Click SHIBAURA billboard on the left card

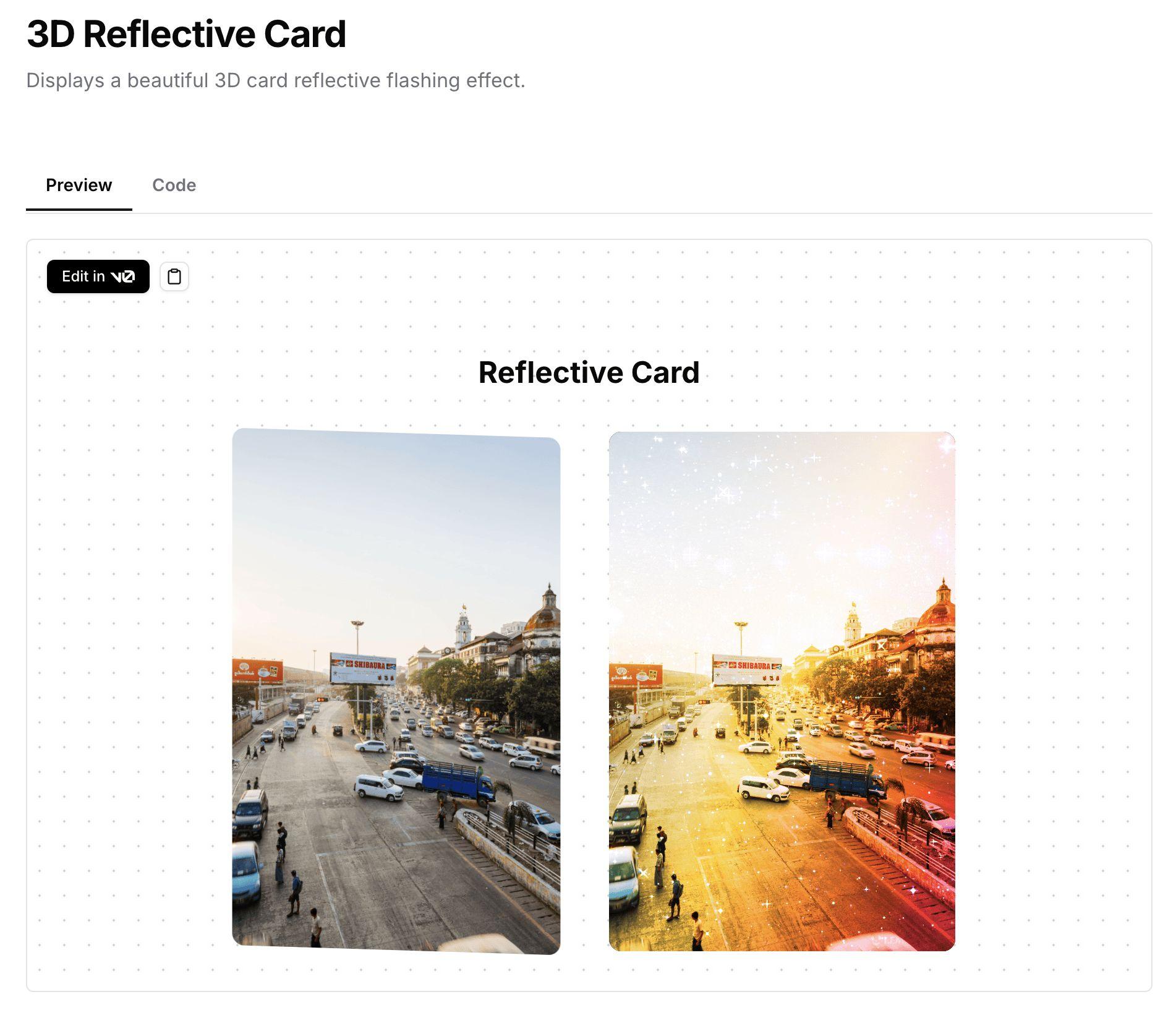tap(363, 669)
